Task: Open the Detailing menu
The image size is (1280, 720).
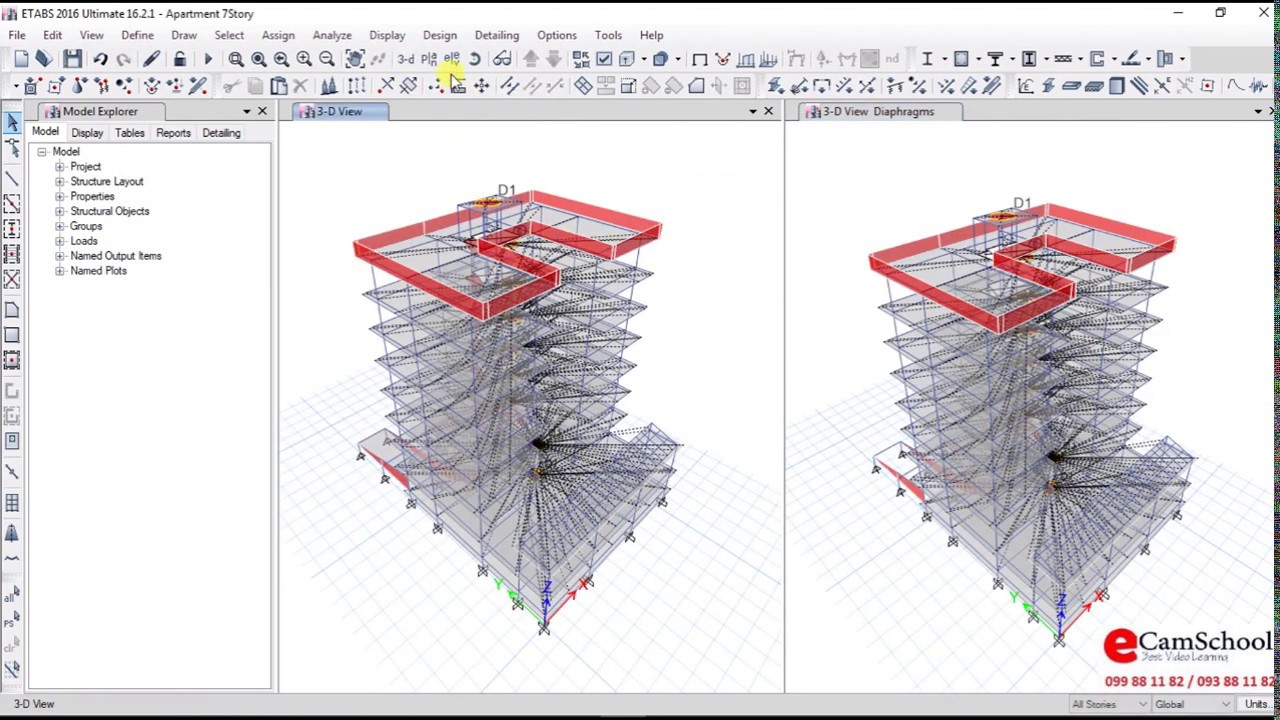Action: pyautogui.click(x=496, y=35)
